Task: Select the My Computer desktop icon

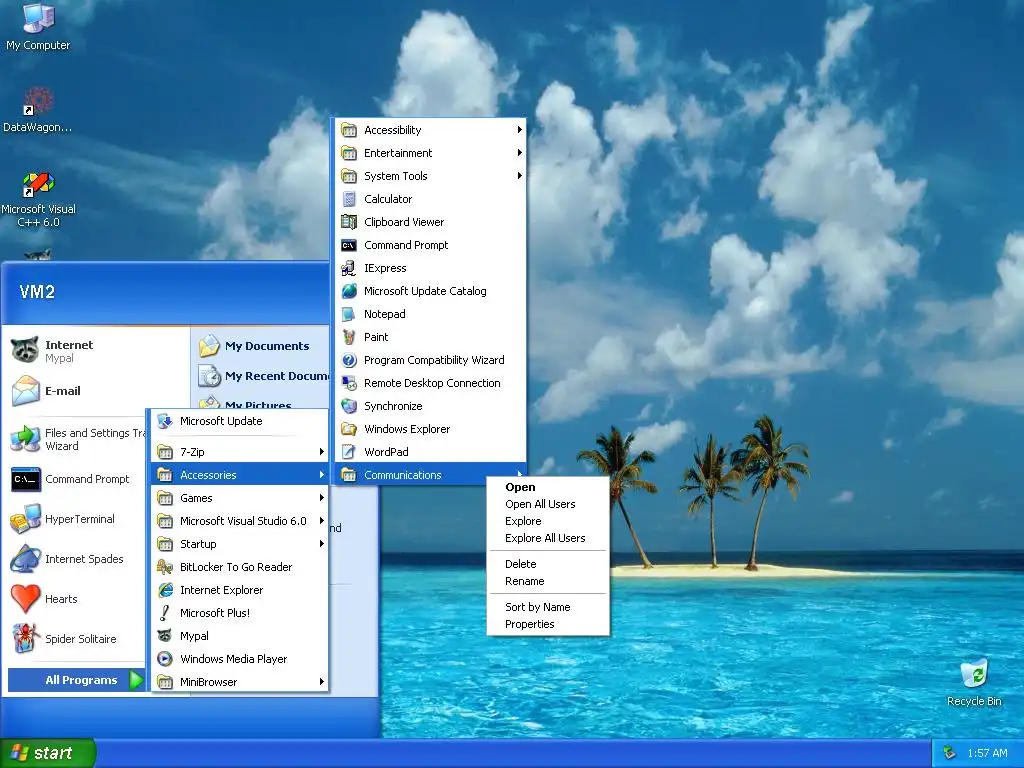Action: pos(39,18)
